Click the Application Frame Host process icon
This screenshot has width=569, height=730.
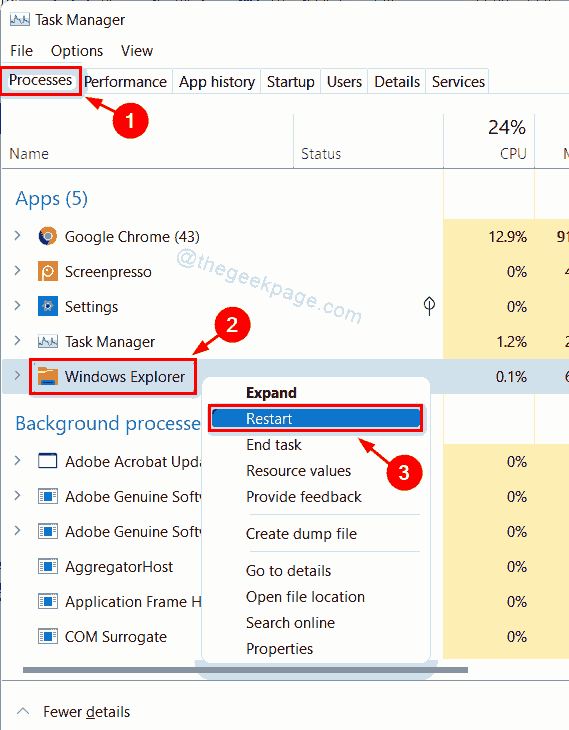click(47, 602)
